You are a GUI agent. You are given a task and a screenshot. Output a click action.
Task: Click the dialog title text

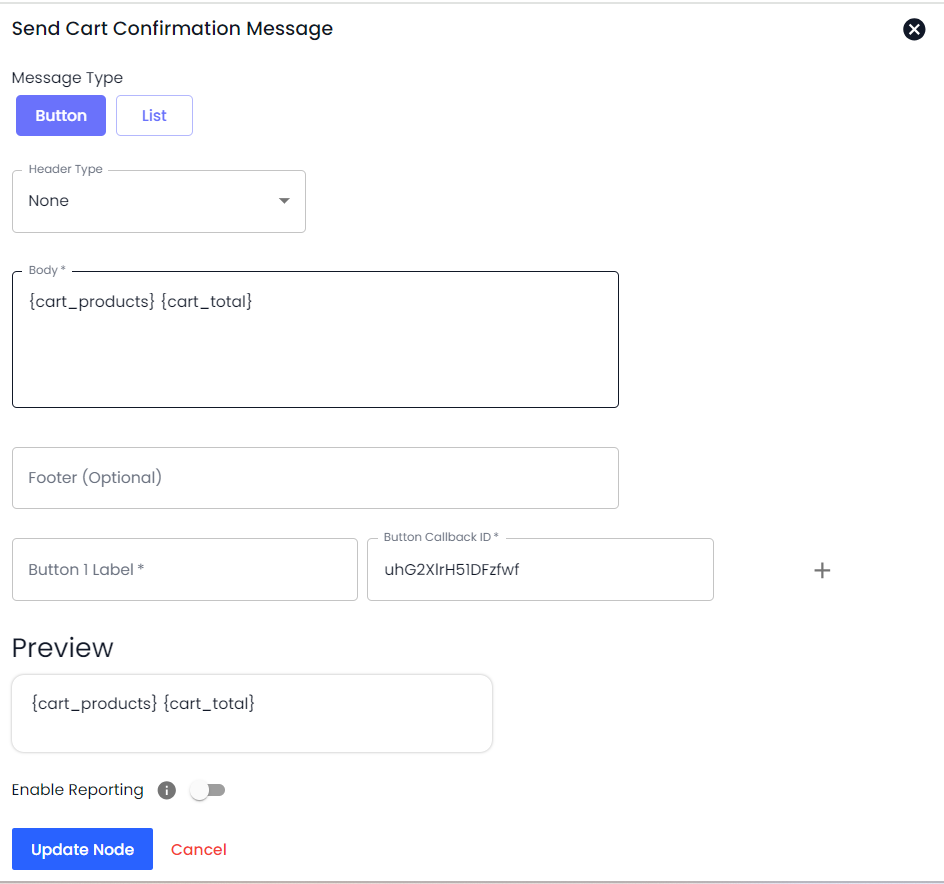coord(172,29)
